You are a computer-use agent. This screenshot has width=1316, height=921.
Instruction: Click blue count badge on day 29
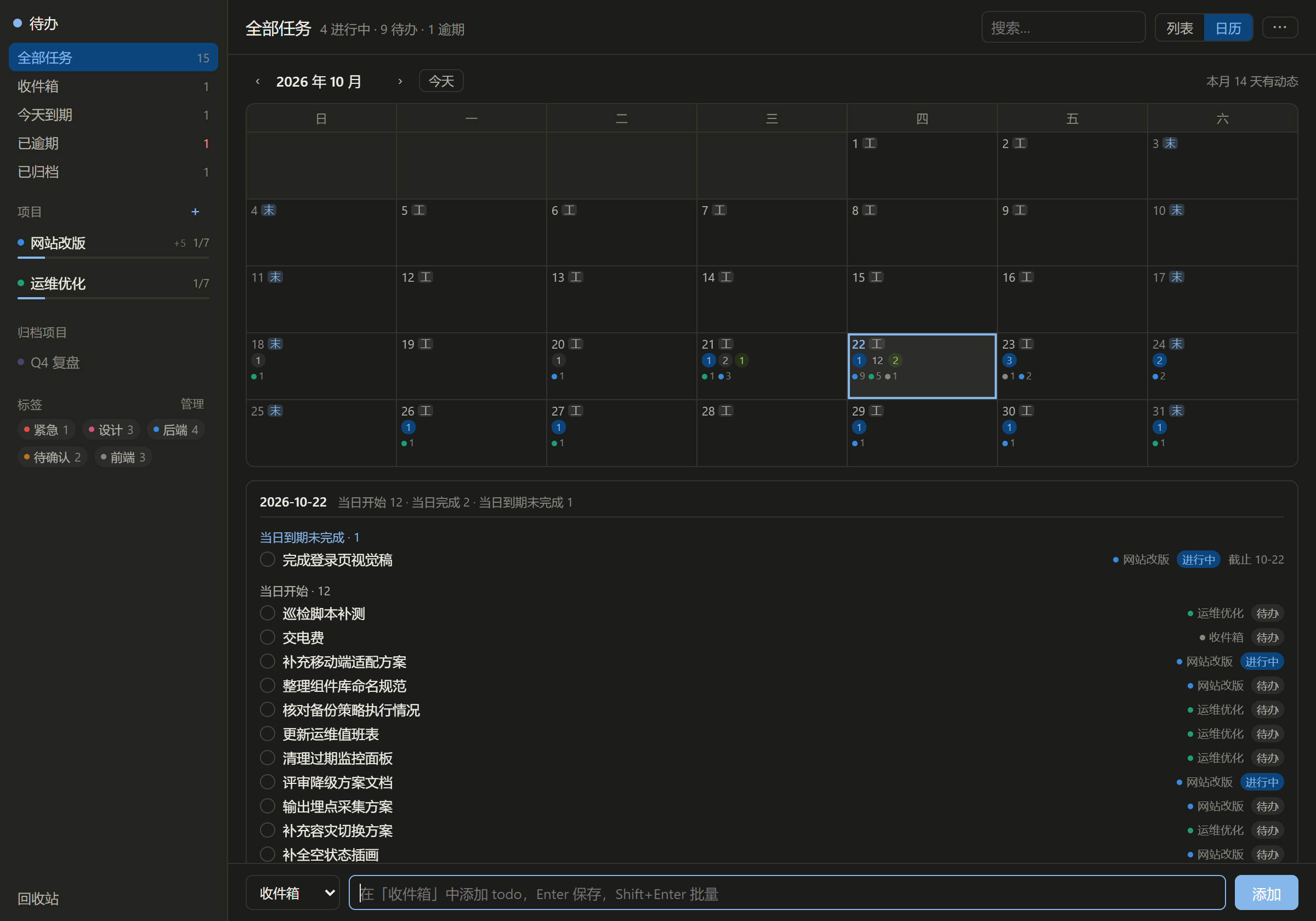tap(859, 428)
